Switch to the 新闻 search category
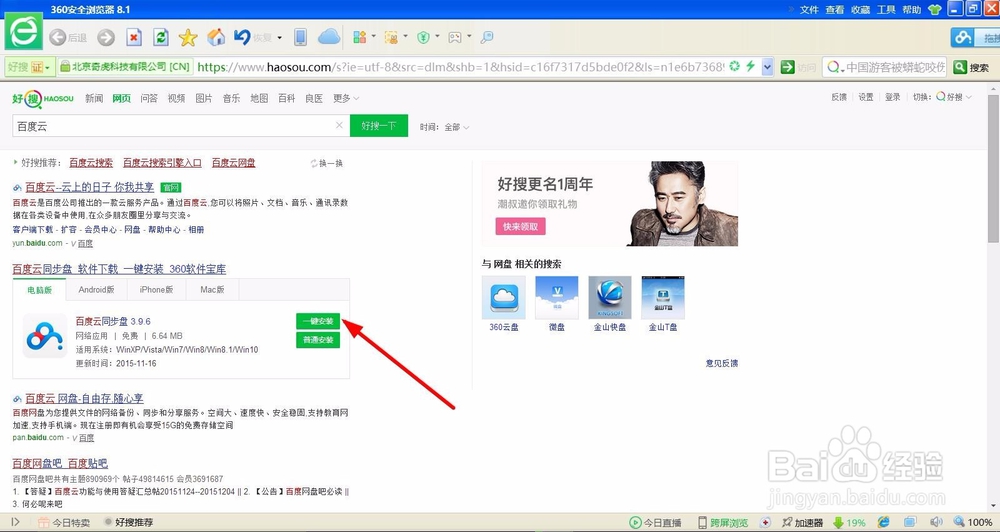Viewport: 1000px width, 532px height. [x=94, y=98]
